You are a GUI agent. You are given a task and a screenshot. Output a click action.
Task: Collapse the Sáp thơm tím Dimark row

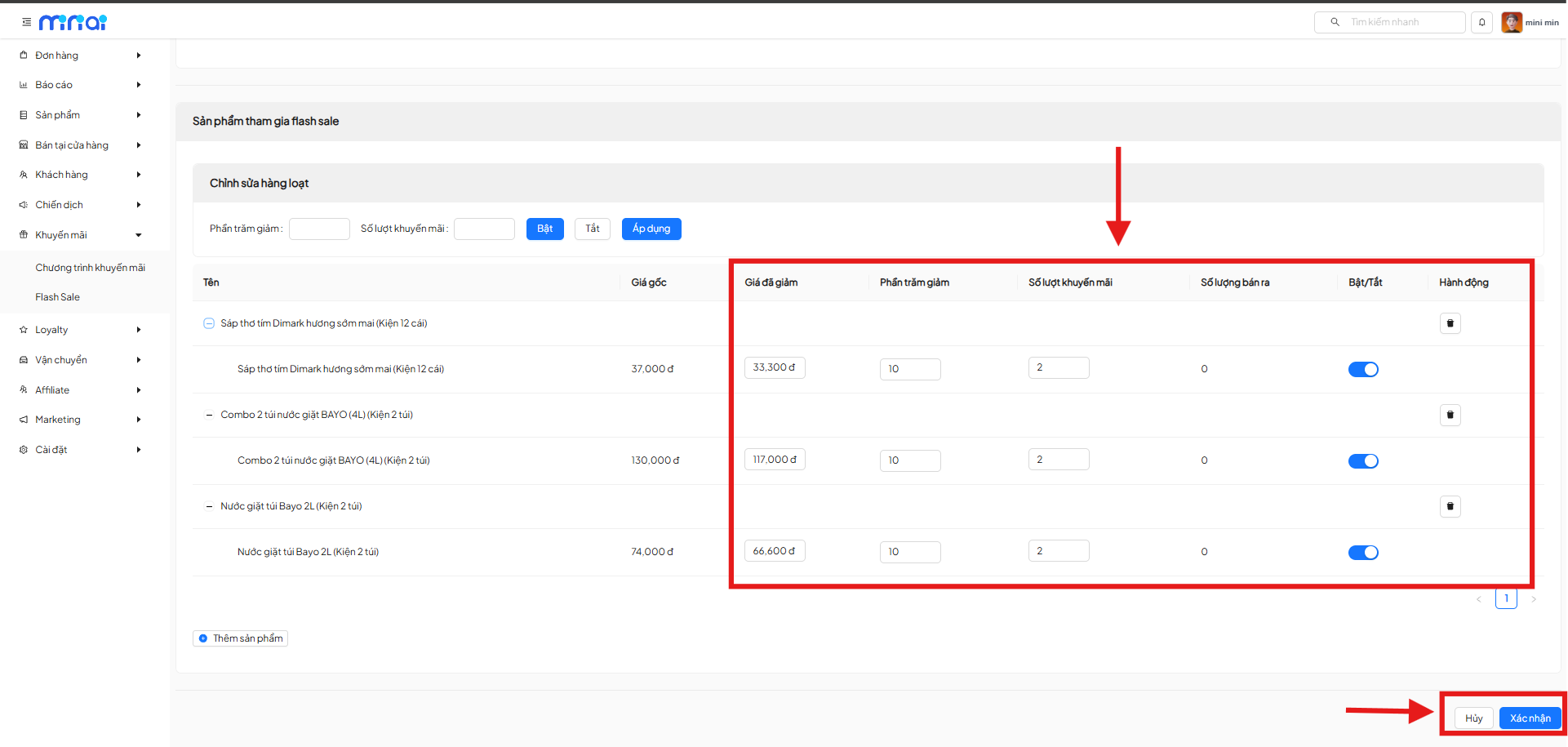coord(209,323)
